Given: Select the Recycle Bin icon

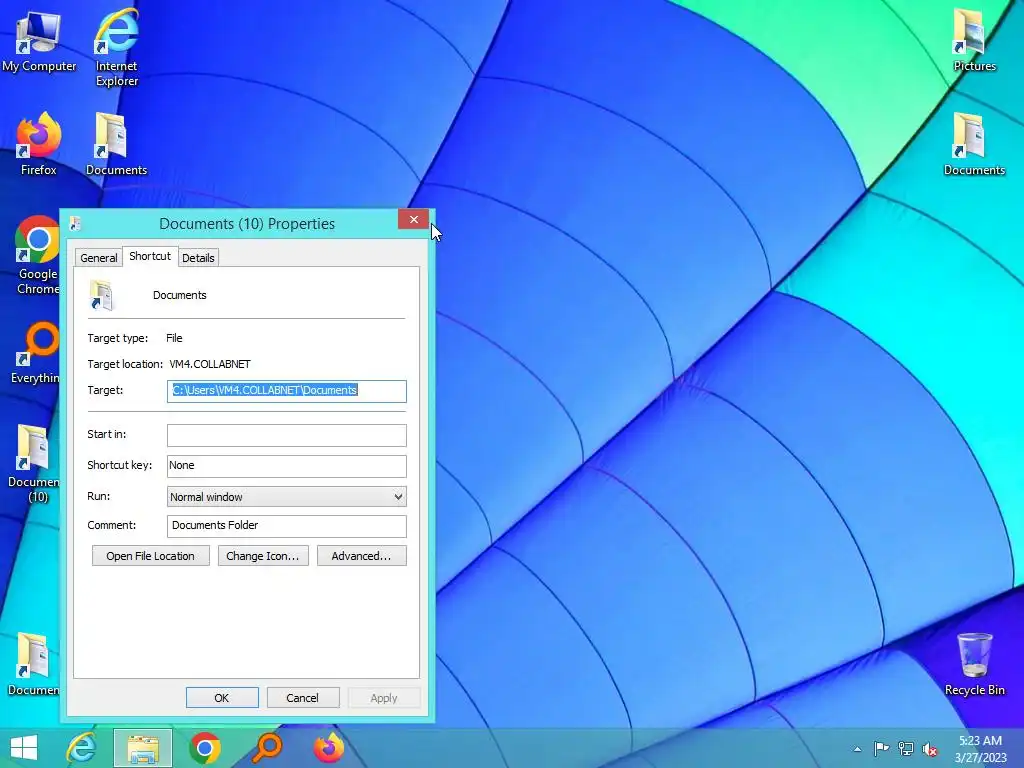Looking at the screenshot, I should click(974, 664).
